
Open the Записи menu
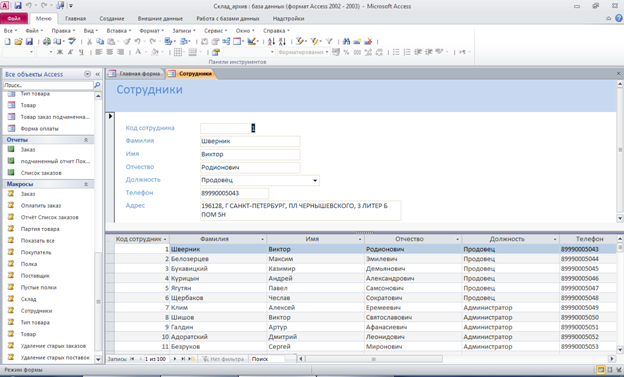[x=183, y=31]
